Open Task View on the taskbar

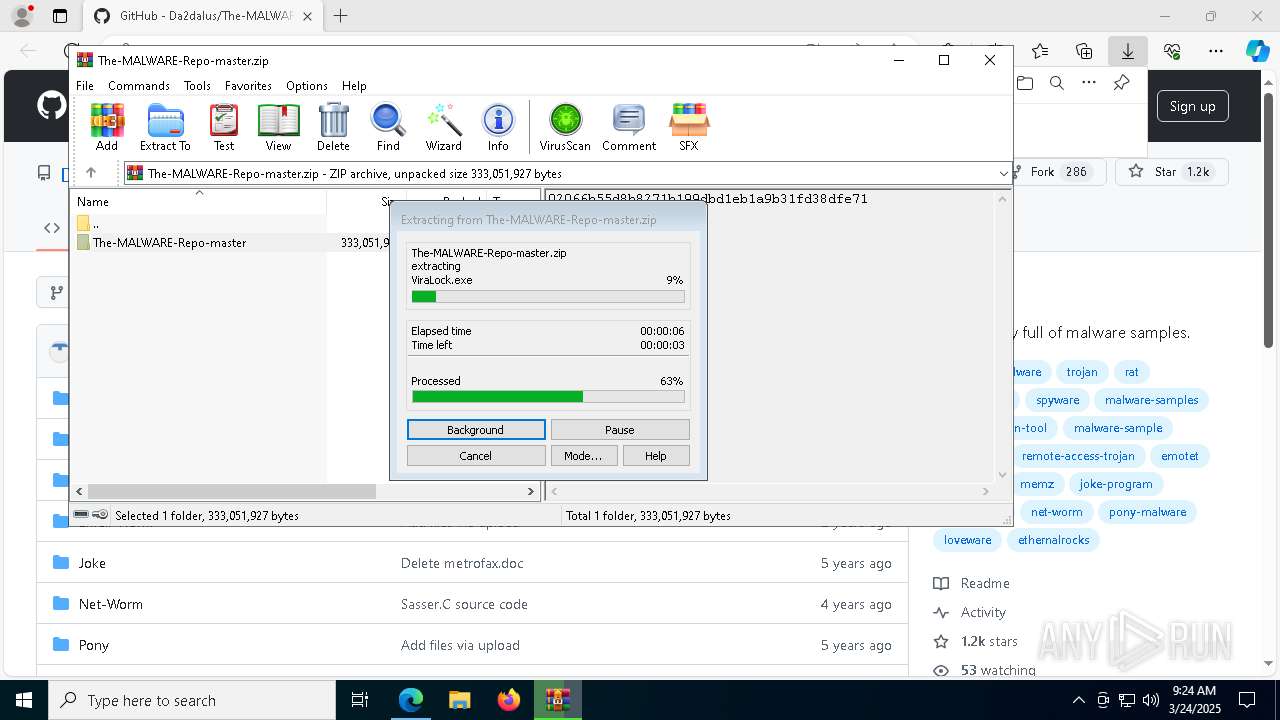point(361,700)
